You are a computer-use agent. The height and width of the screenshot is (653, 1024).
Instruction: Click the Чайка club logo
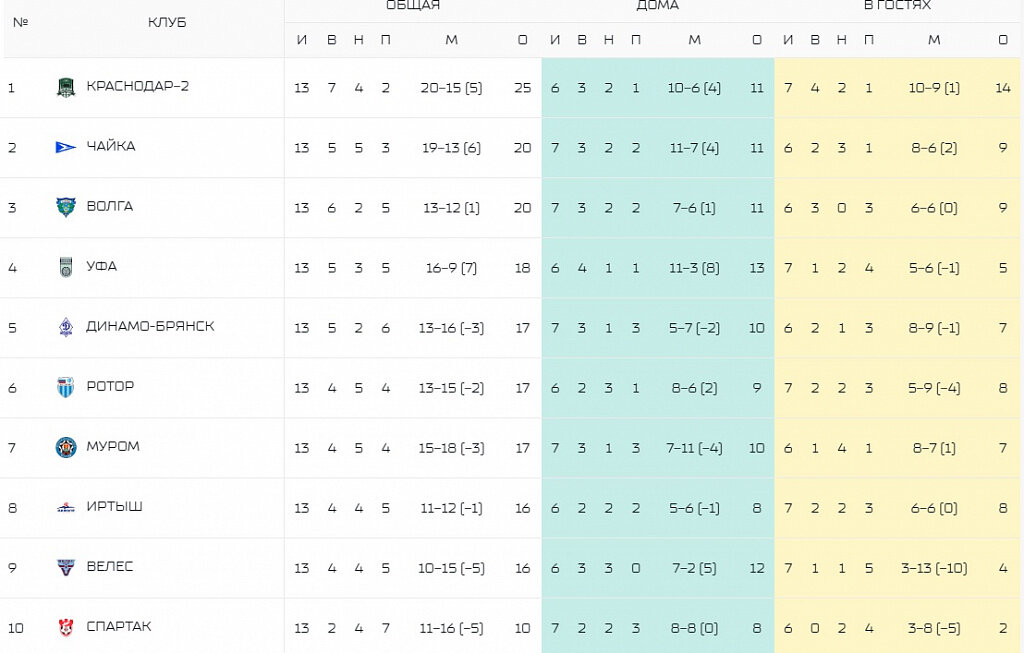point(66,148)
